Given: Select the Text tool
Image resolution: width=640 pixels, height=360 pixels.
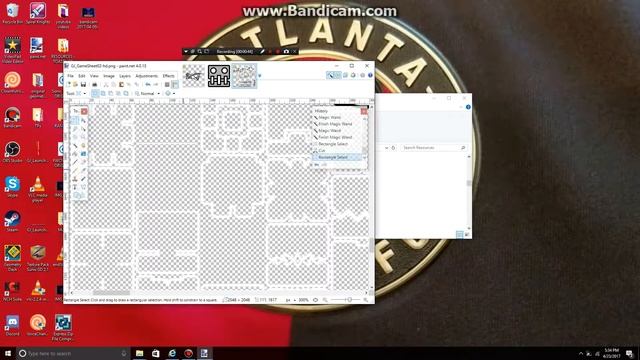Looking at the screenshot, I should coord(75,187).
